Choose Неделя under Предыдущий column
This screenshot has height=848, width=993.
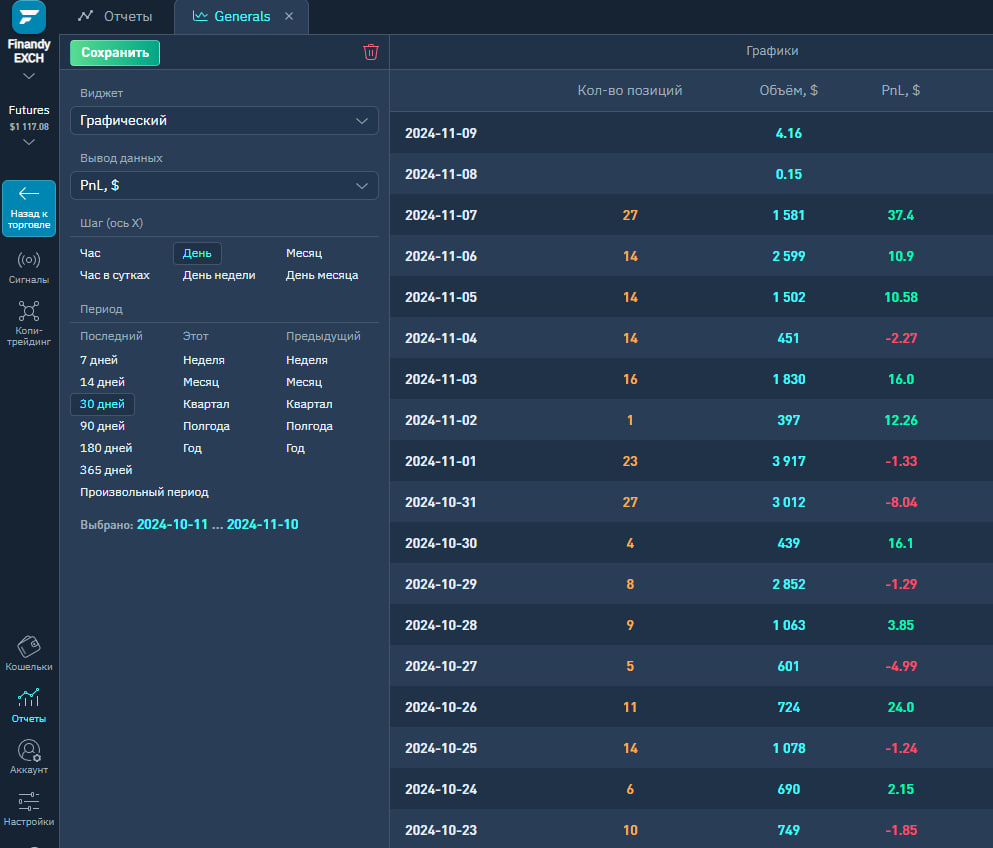(307, 360)
